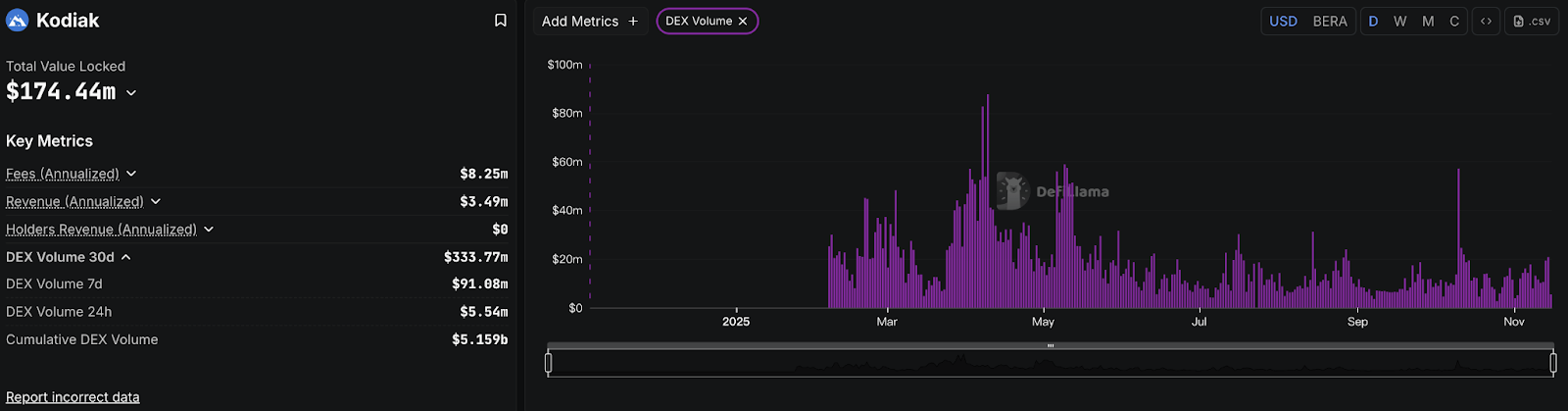Screen dimensions: 1568x411
Task: Click the top grip of range selector
Action: click(1051, 345)
